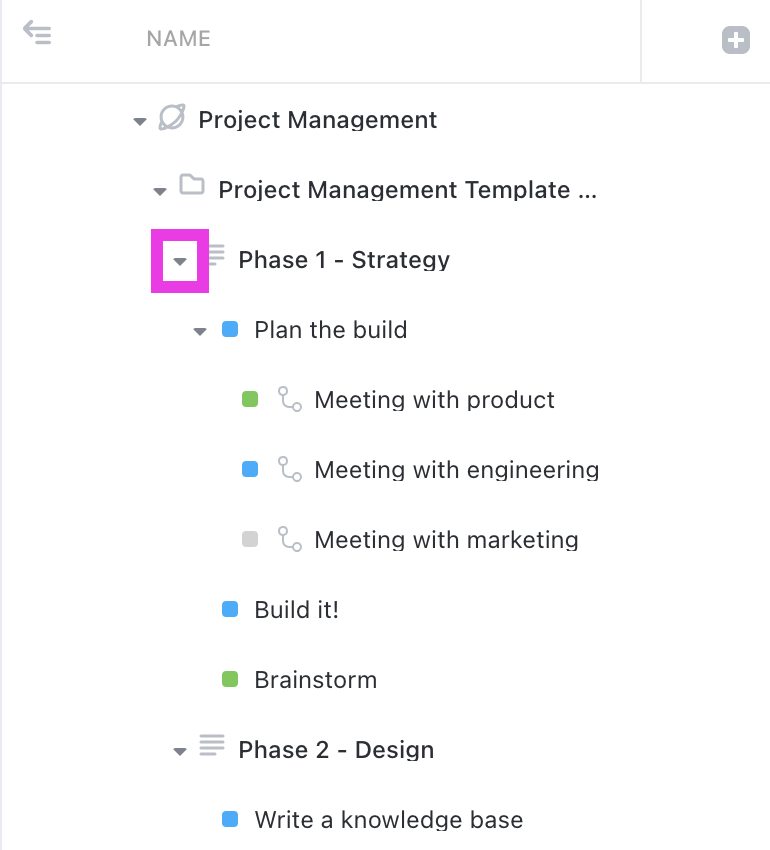Collapse the Project Management space
Viewport: 770px width, 850px height.
tap(140, 121)
